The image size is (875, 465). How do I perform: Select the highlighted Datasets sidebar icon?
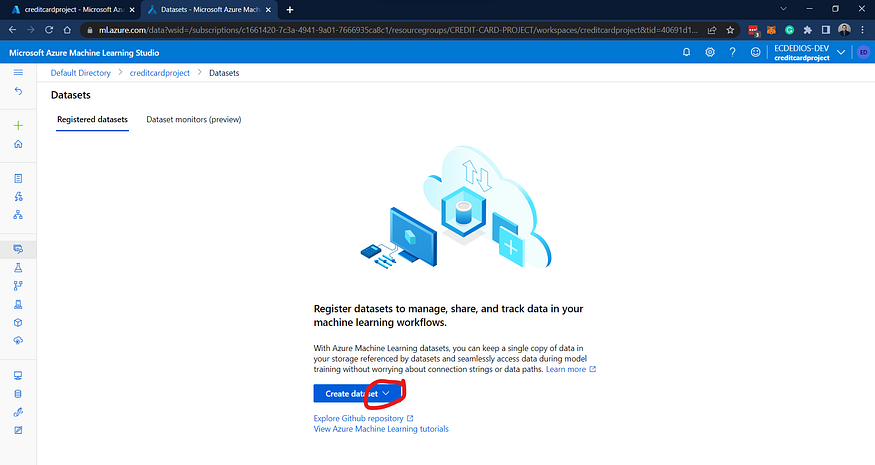18,249
